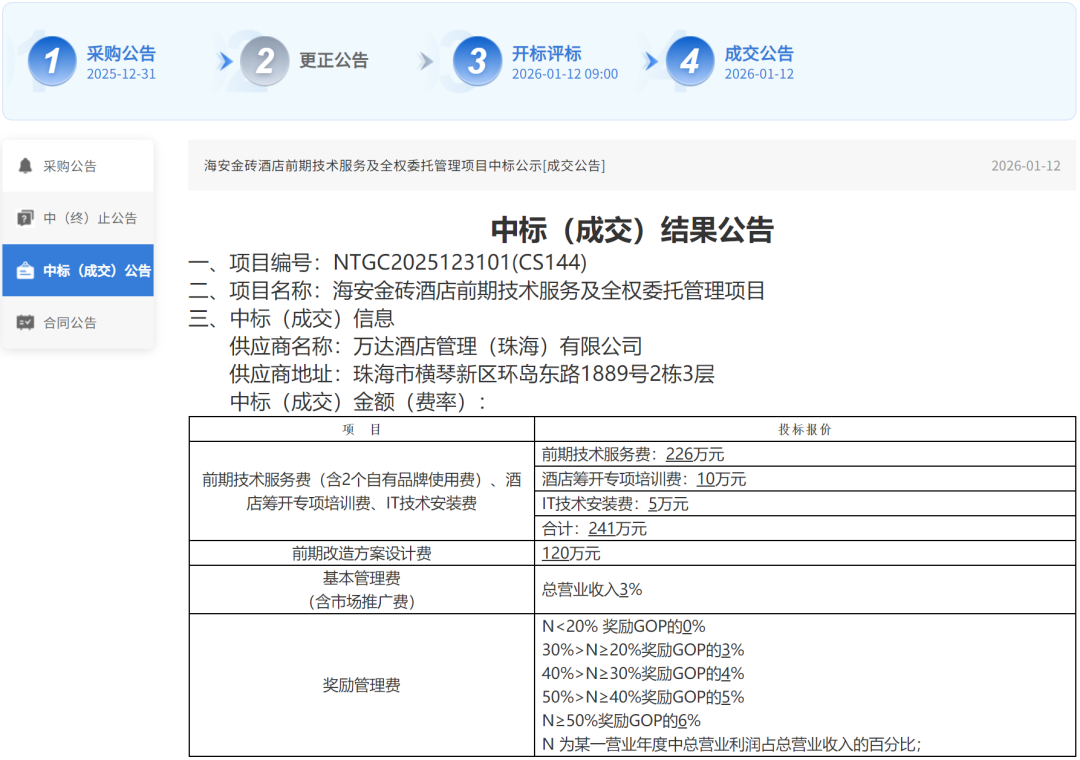Click the circle 4 for 成交公告

[x=689, y=60]
